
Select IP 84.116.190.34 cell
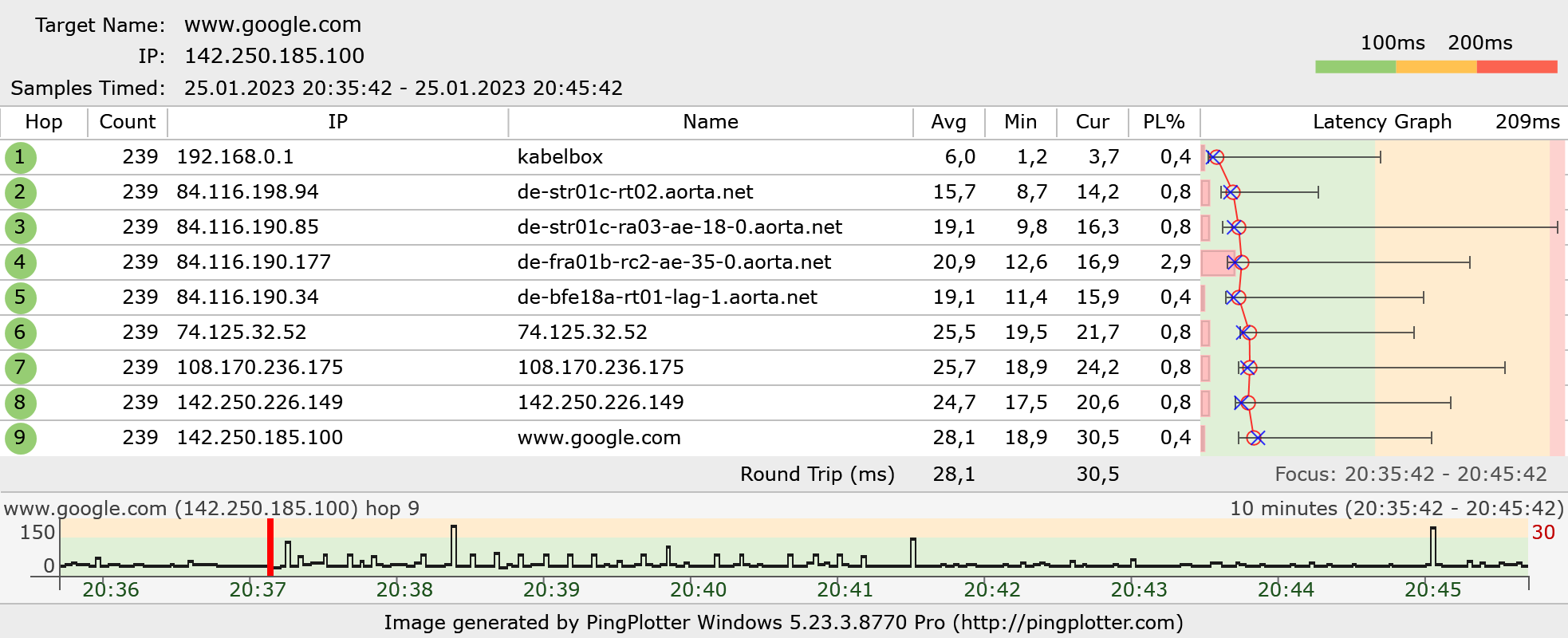(247, 297)
